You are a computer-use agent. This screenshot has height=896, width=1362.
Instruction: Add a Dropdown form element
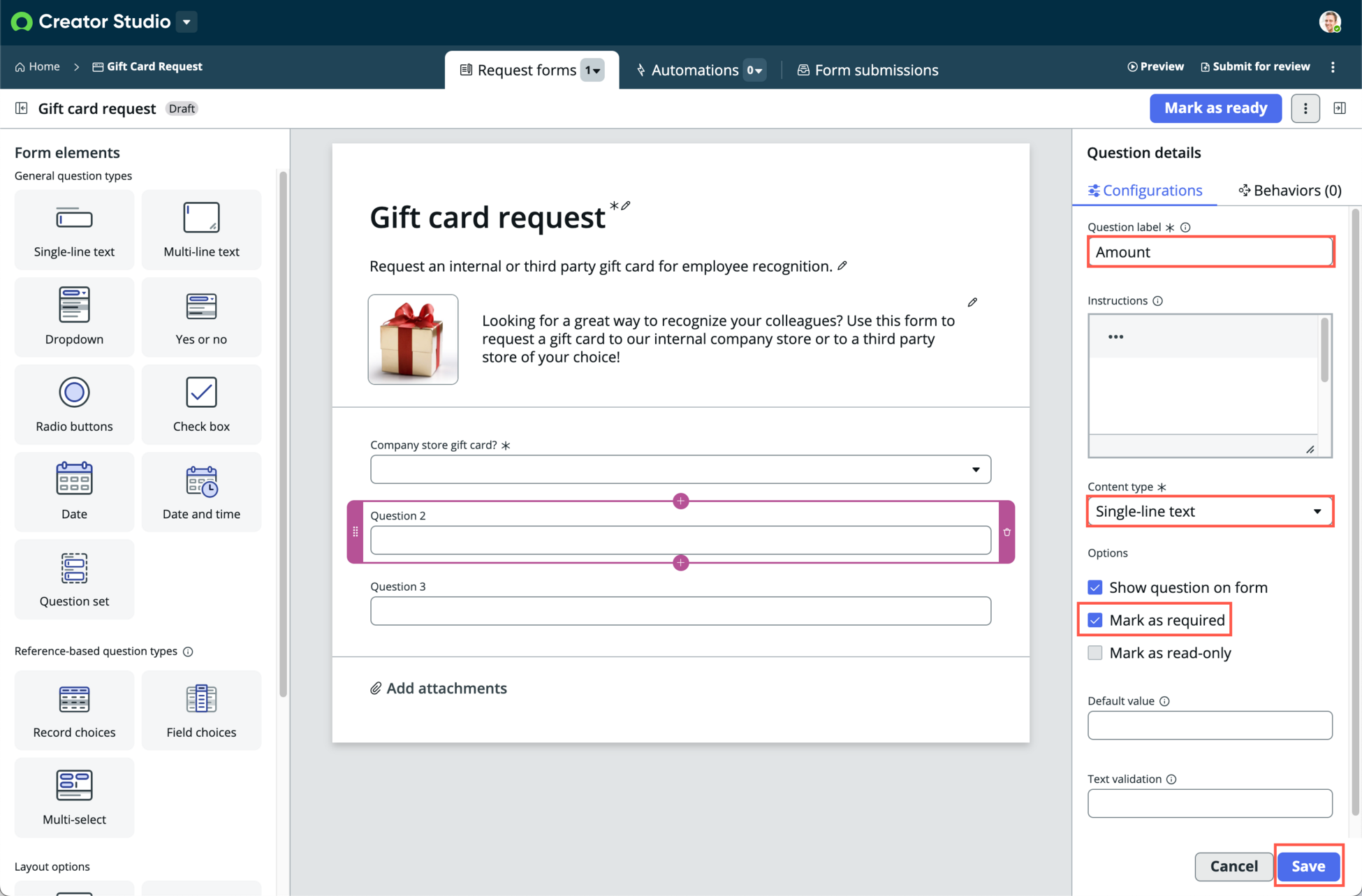pos(74,317)
